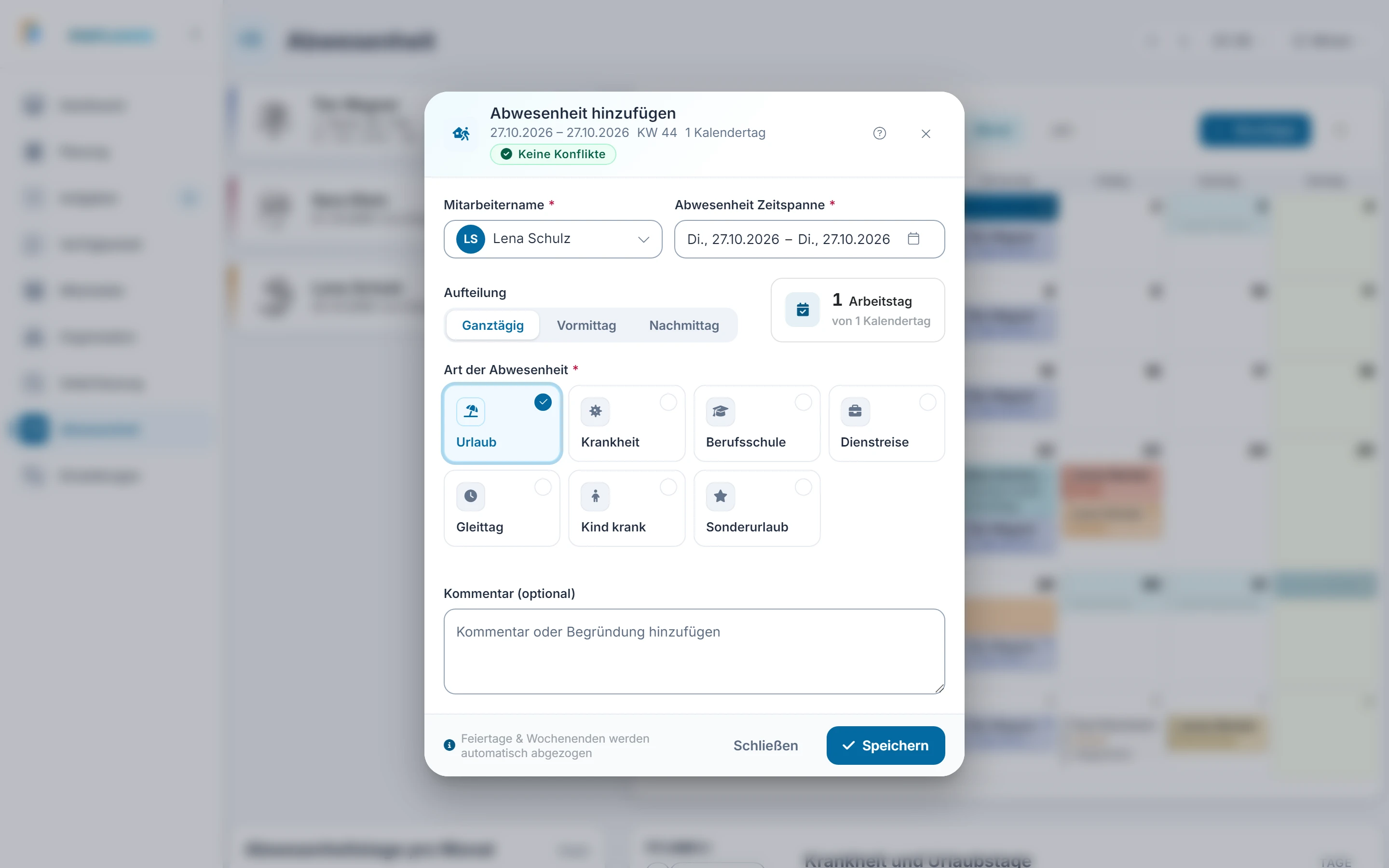1389x868 pixels.
Task: Click the Keine Konflikte status badge
Action: click(x=553, y=154)
